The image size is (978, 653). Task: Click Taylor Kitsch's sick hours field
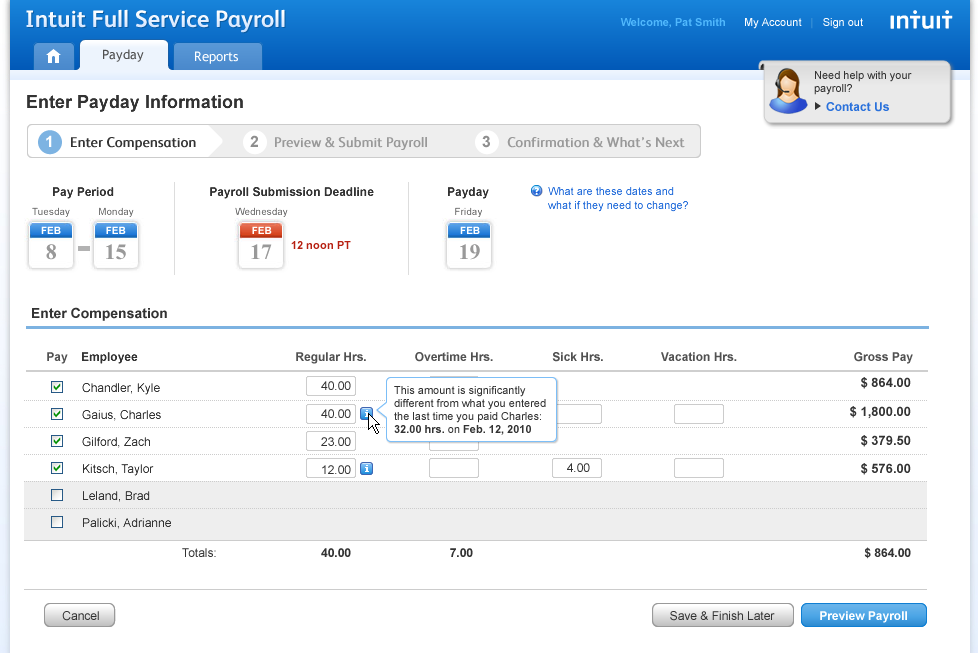pyautogui.click(x=576, y=468)
